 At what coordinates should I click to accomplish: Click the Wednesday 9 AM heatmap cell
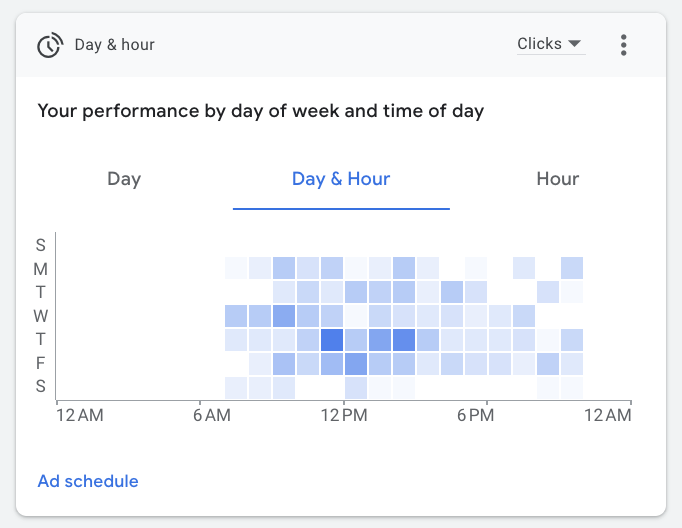click(x=284, y=316)
